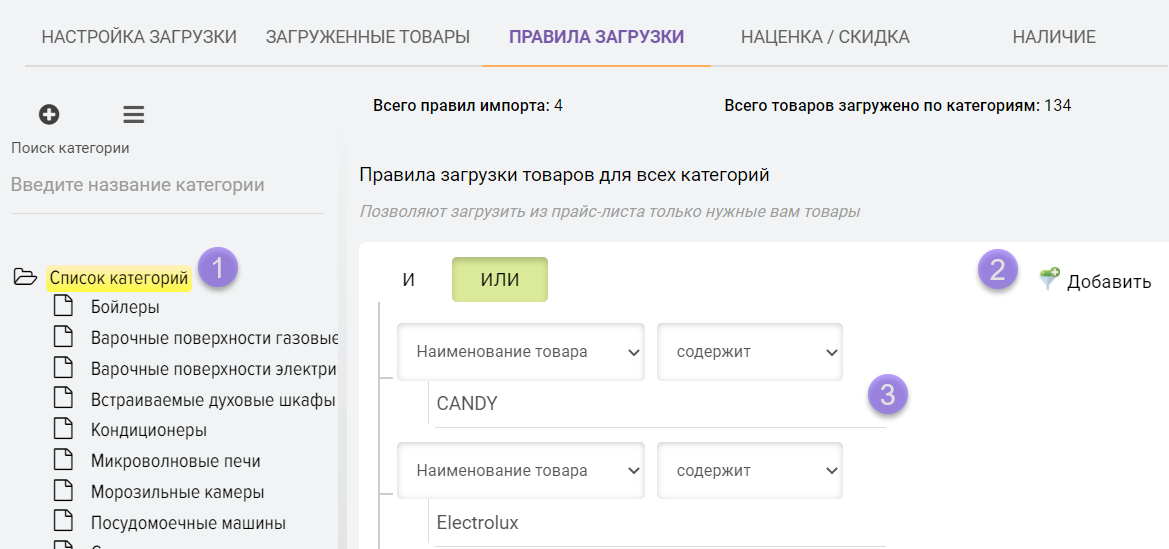Open the Наценка / Скидка tab
Image resolution: width=1169 pixels, height=549 pixels.
(825, 37)
